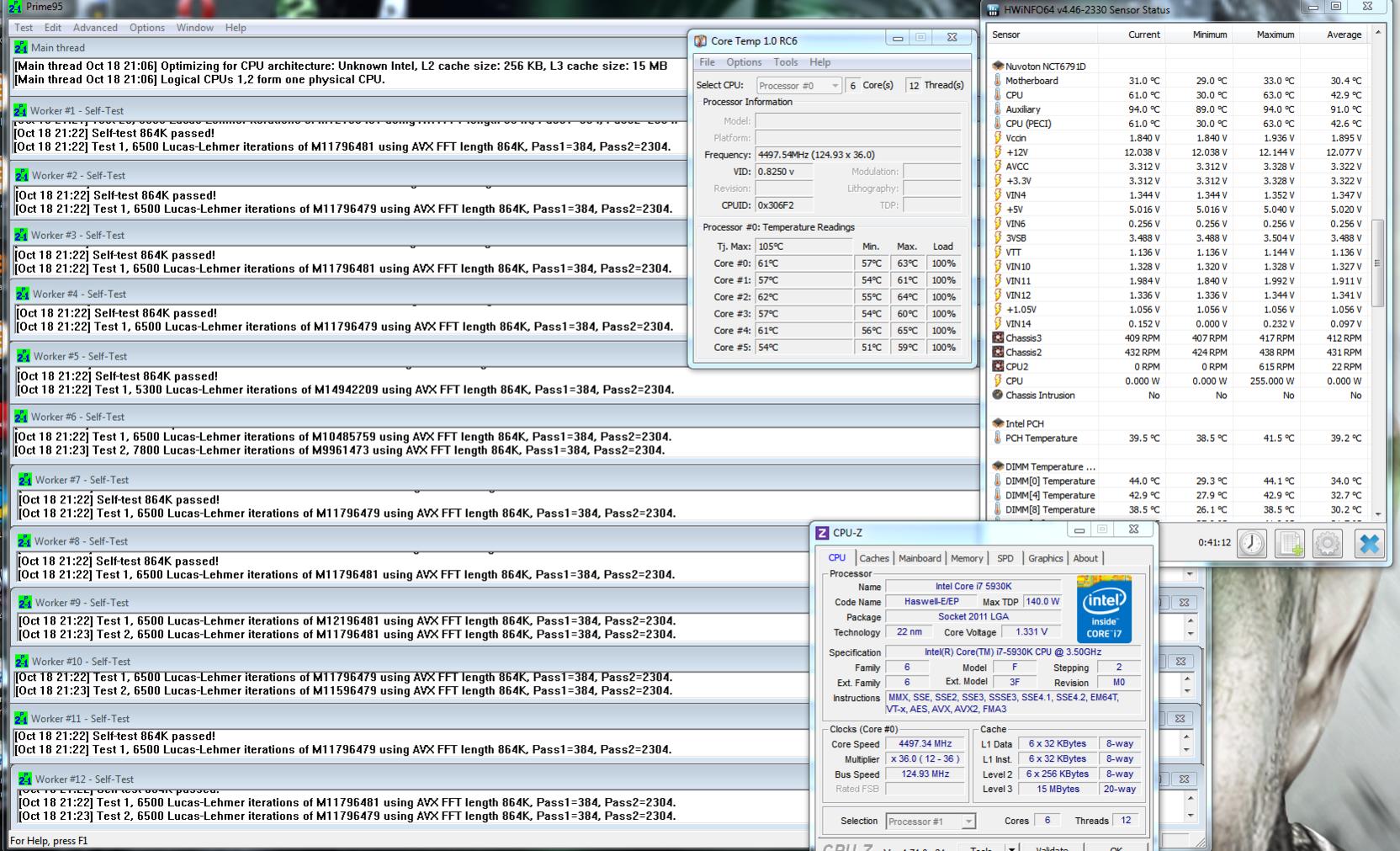The image size is (1400, 851).
Task: Open the Window menu in Prime95
Action: coord(195,28)
